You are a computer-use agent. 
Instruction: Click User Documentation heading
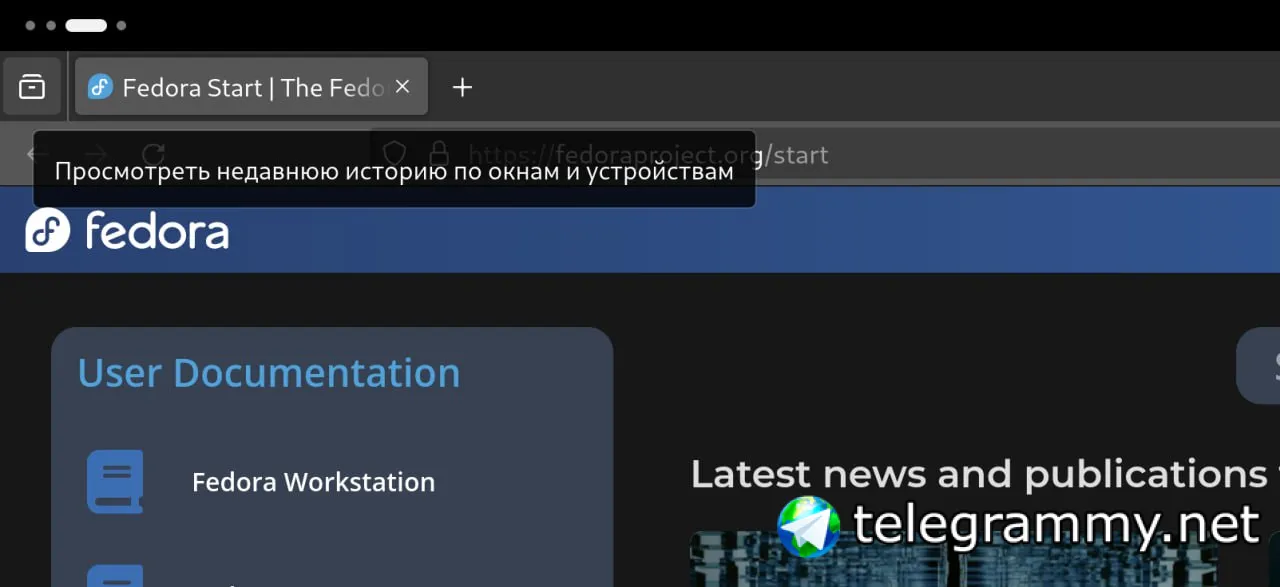[x=269, y=372]
